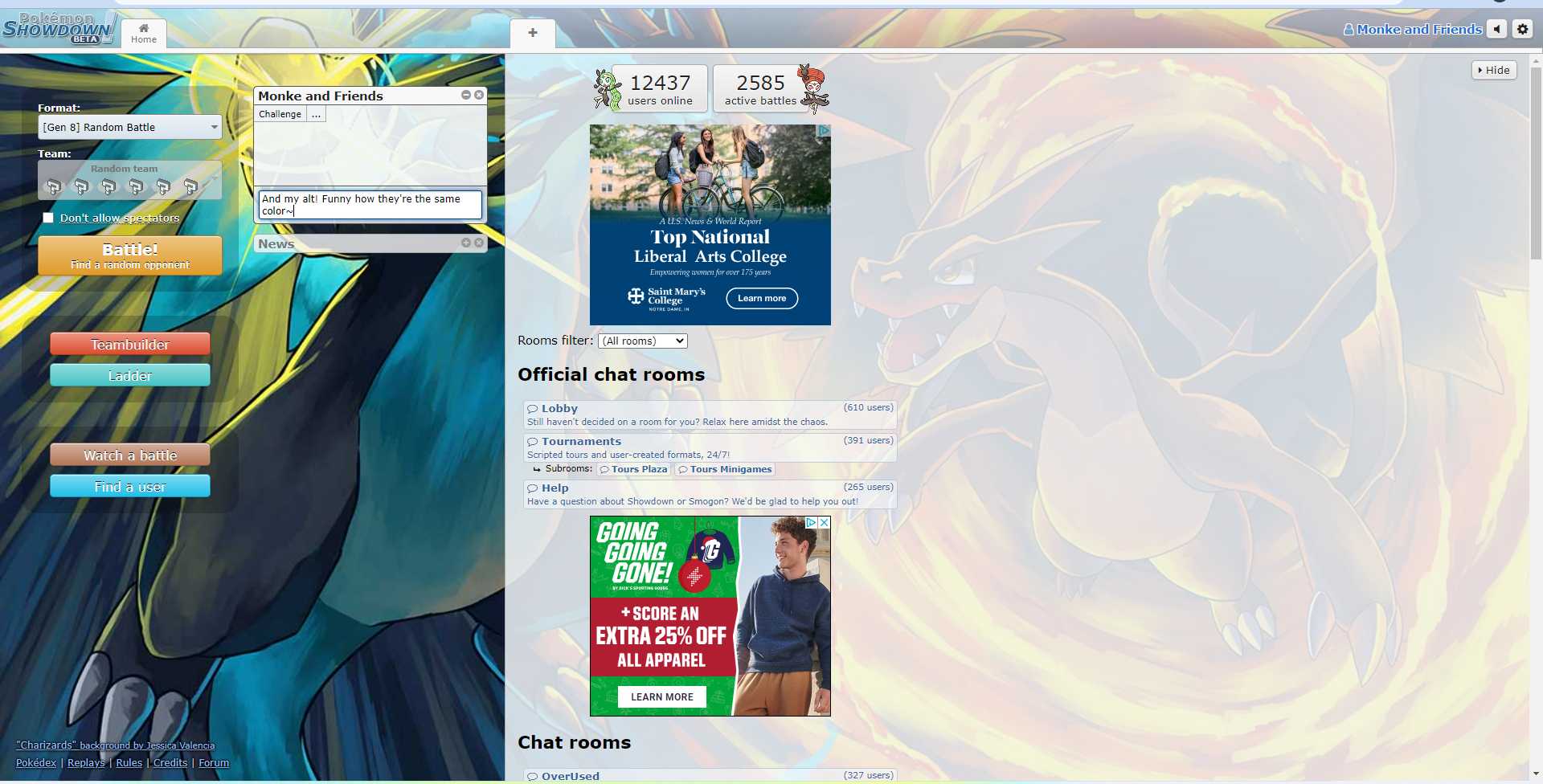Open the sound volume speaker icon

pos(1496,29)
